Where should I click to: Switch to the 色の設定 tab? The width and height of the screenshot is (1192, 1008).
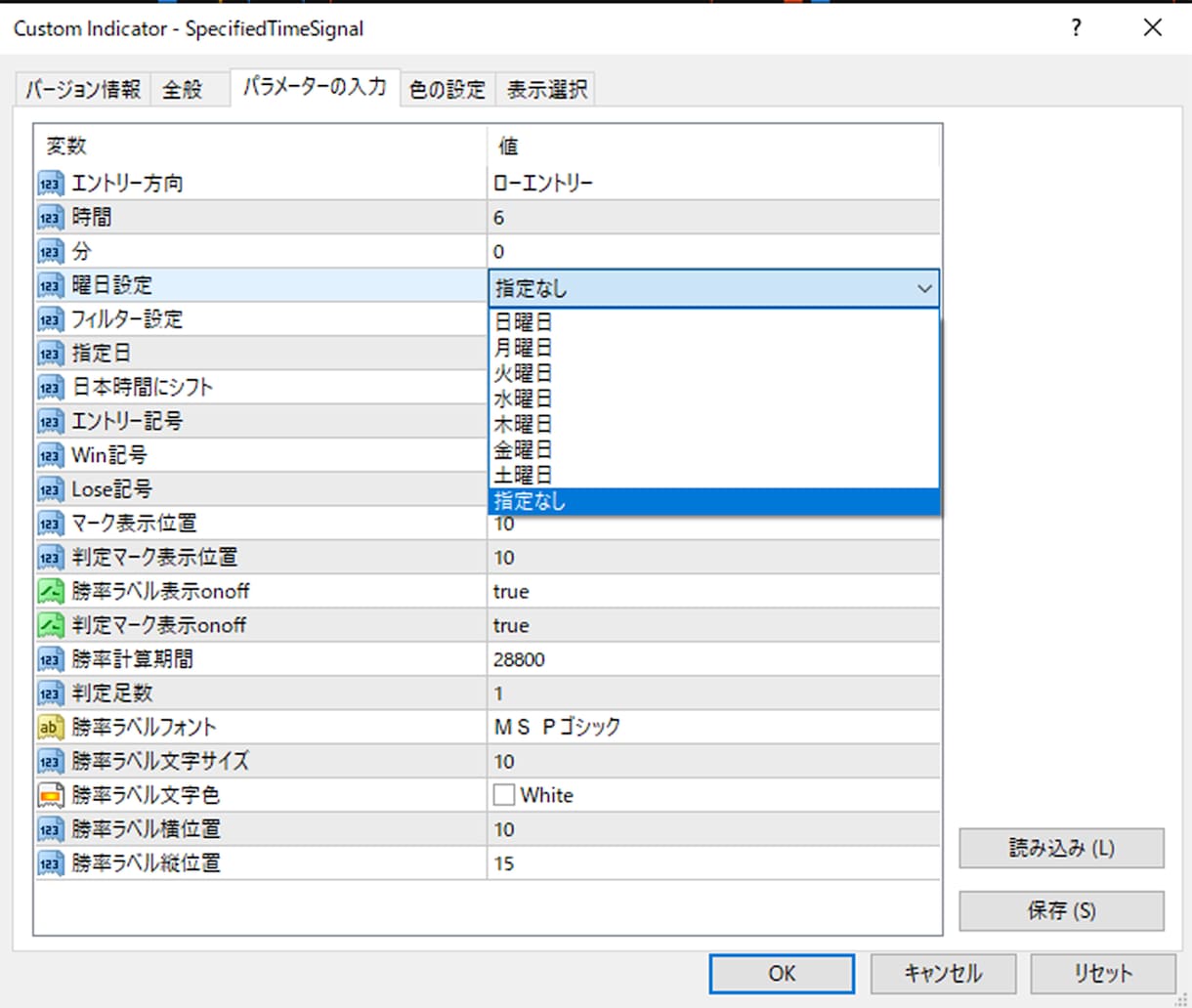pos(447,90)
